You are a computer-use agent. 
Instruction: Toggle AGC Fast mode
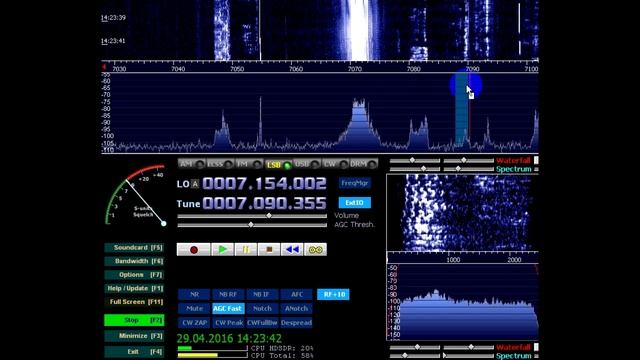(228, 309)
